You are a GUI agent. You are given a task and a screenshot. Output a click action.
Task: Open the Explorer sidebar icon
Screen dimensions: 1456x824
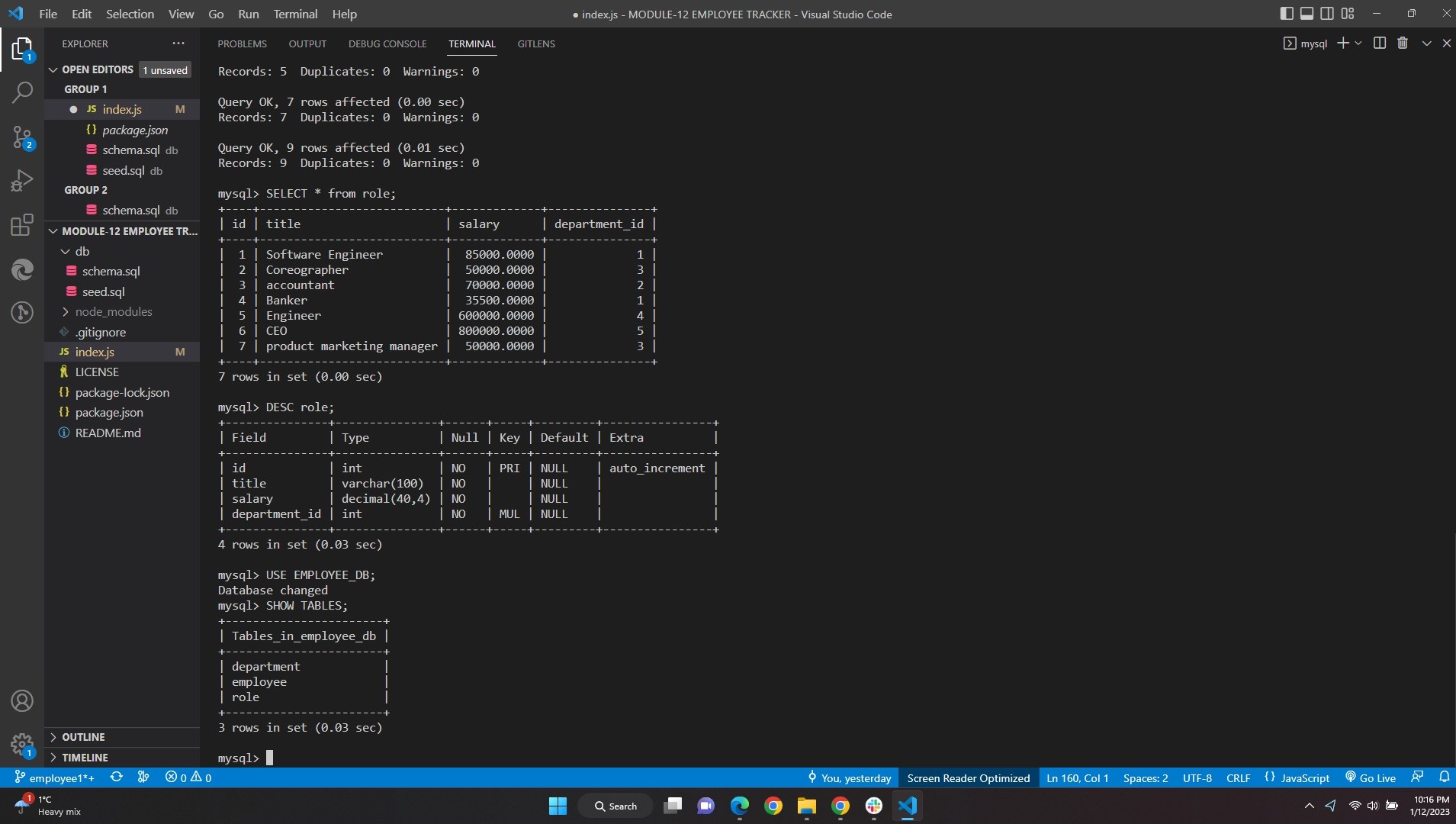[22, 50]
